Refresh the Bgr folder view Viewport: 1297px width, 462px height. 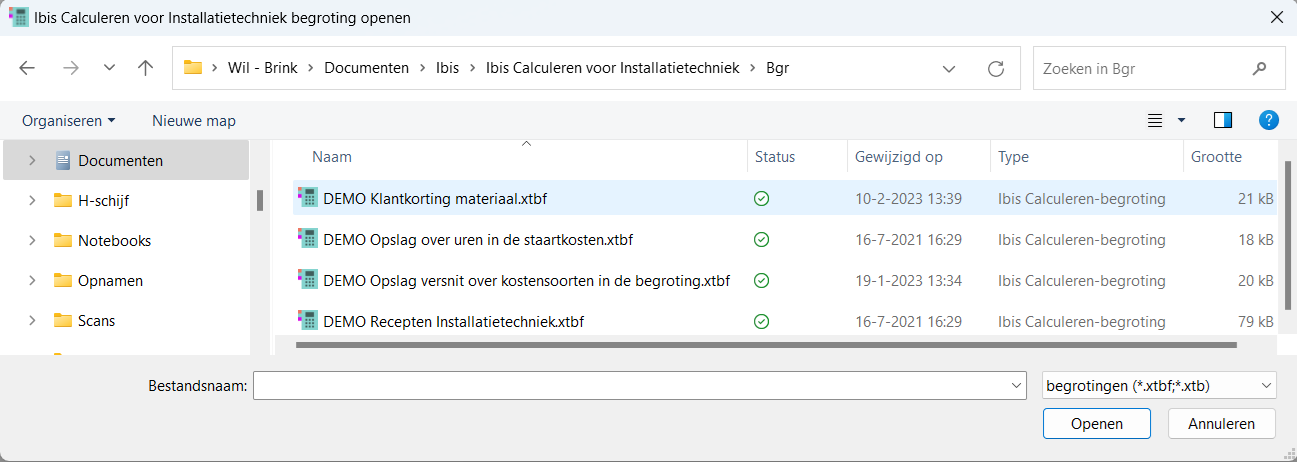click(995, 69)
